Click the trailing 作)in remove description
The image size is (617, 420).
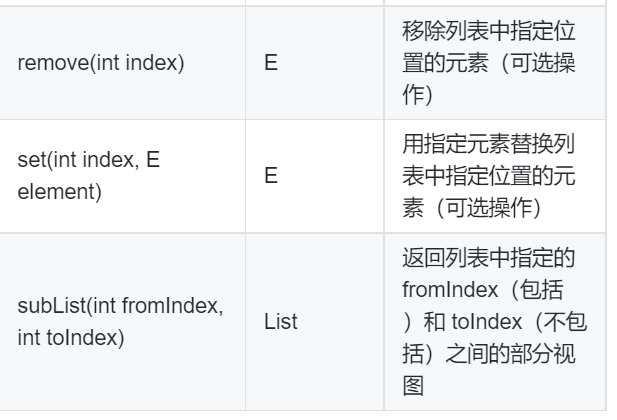coord(417,94)
